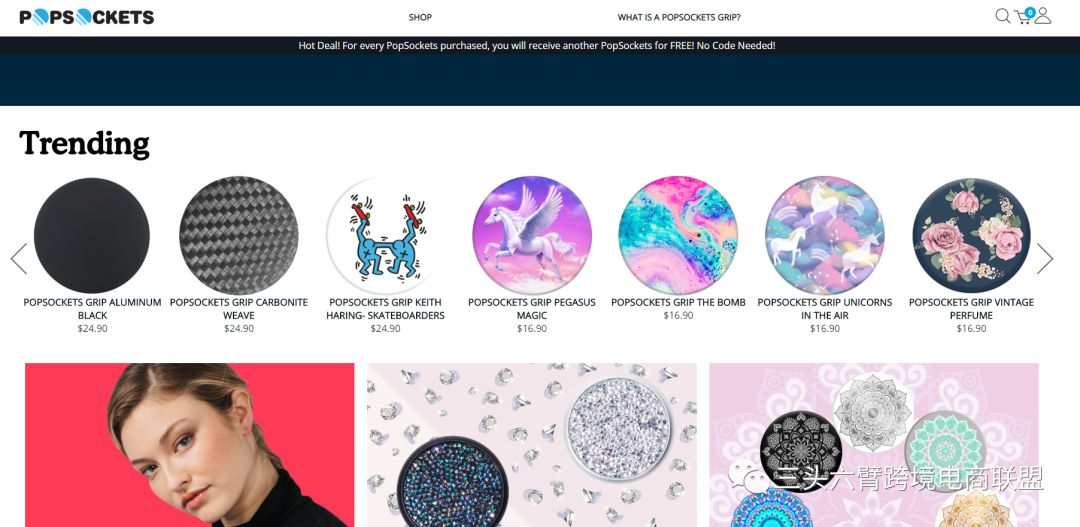The image size is (1080, 527).
Task: Select the Aluminum Black grip image
Action: tap(92, 236)
